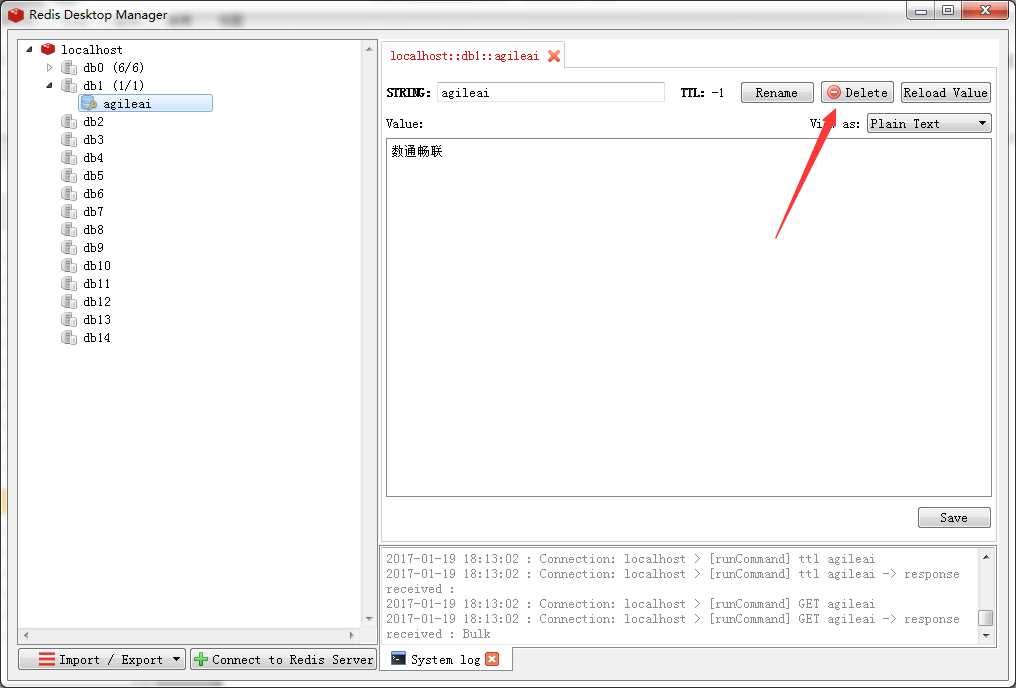The height and width of the screenshot is (688, 1016).
Task: Open the System log tab
Action: pos(445,659)
